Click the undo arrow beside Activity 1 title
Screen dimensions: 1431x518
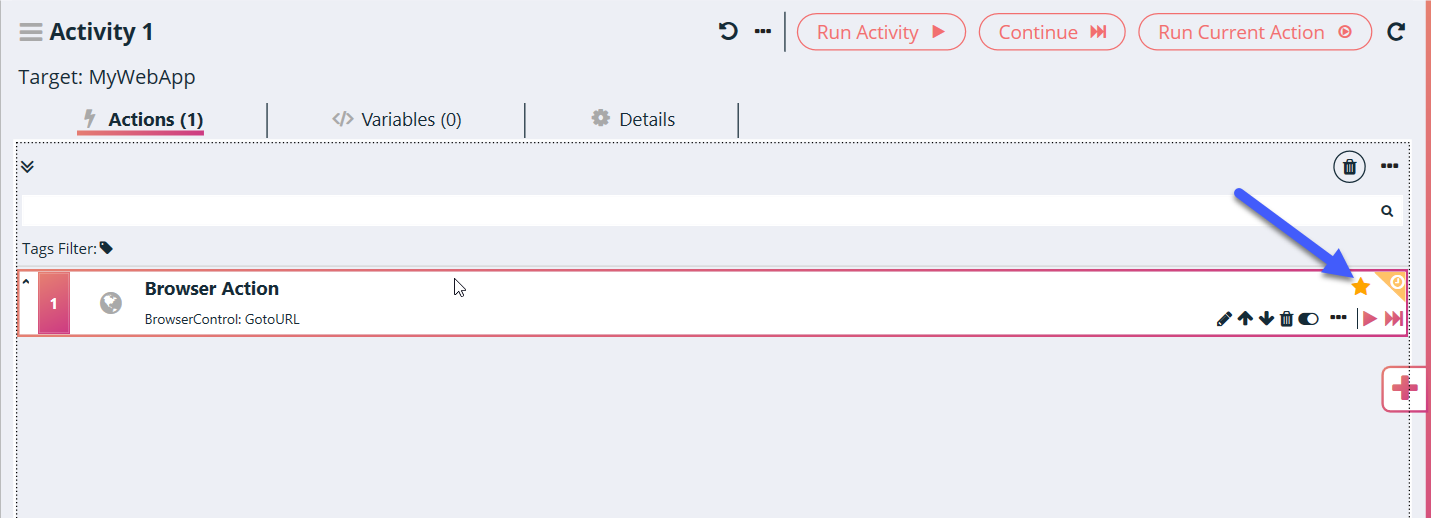[728, 32]
